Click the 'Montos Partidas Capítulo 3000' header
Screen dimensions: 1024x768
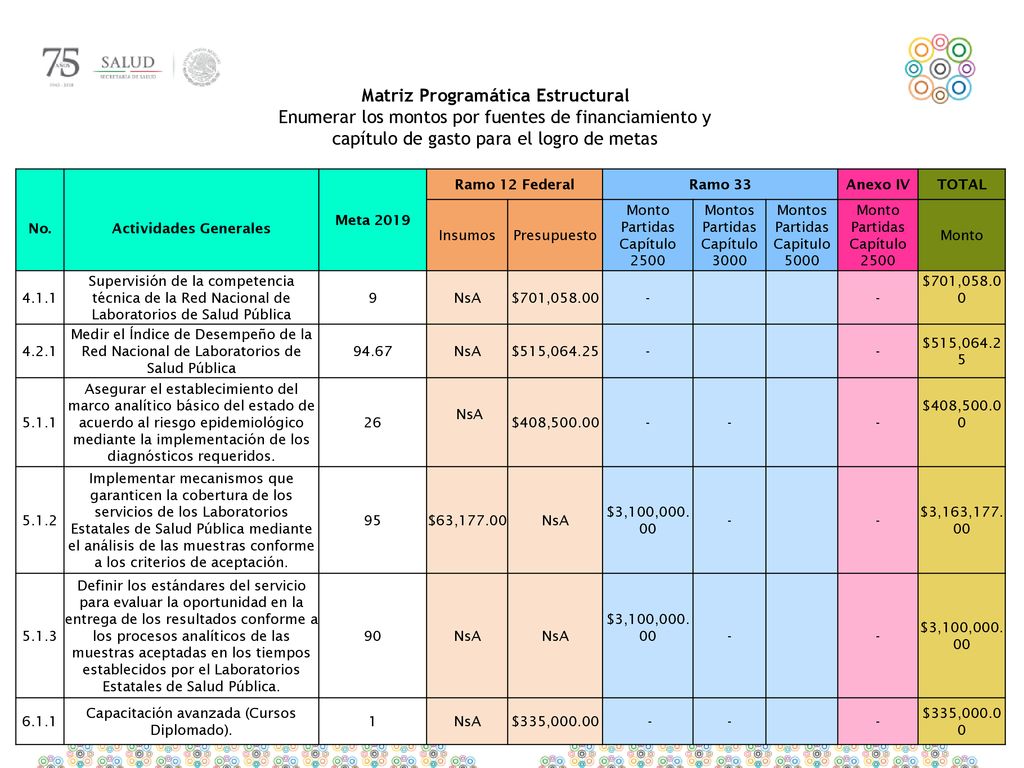point(729,235)
